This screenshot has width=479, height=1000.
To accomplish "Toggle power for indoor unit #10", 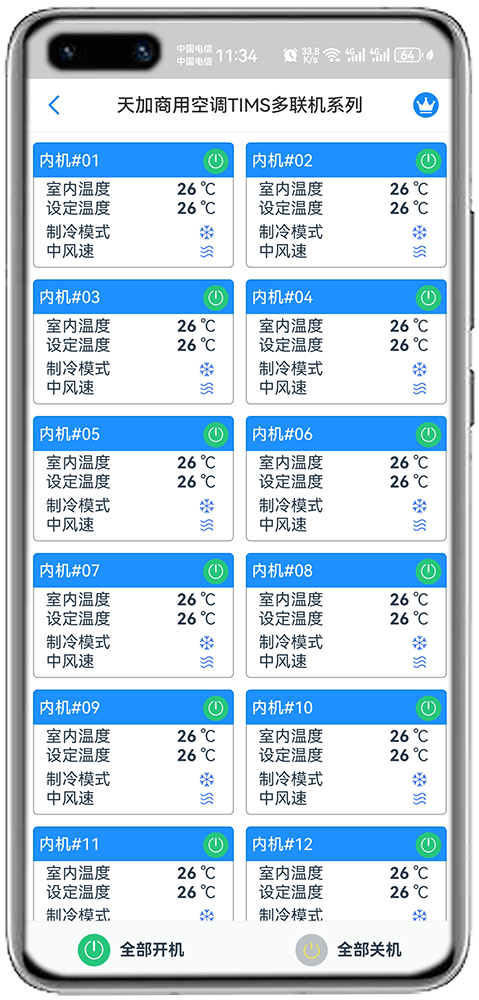I will click(x=429, y=707).
